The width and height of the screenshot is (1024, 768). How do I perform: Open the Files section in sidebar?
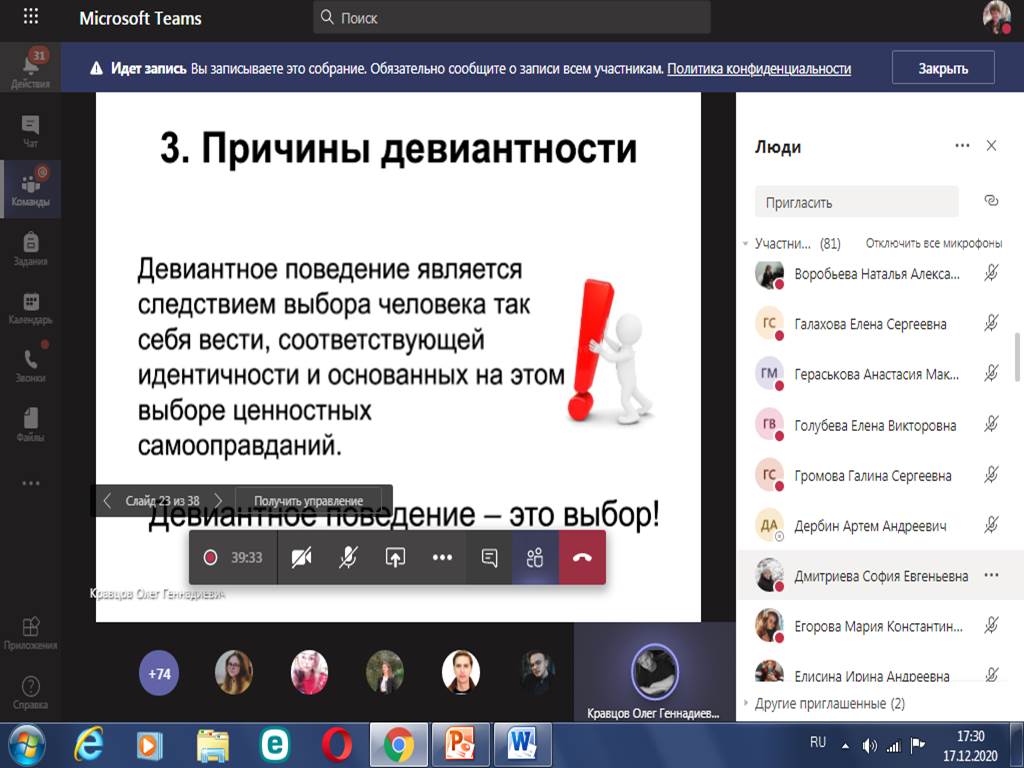coord(30,423)
